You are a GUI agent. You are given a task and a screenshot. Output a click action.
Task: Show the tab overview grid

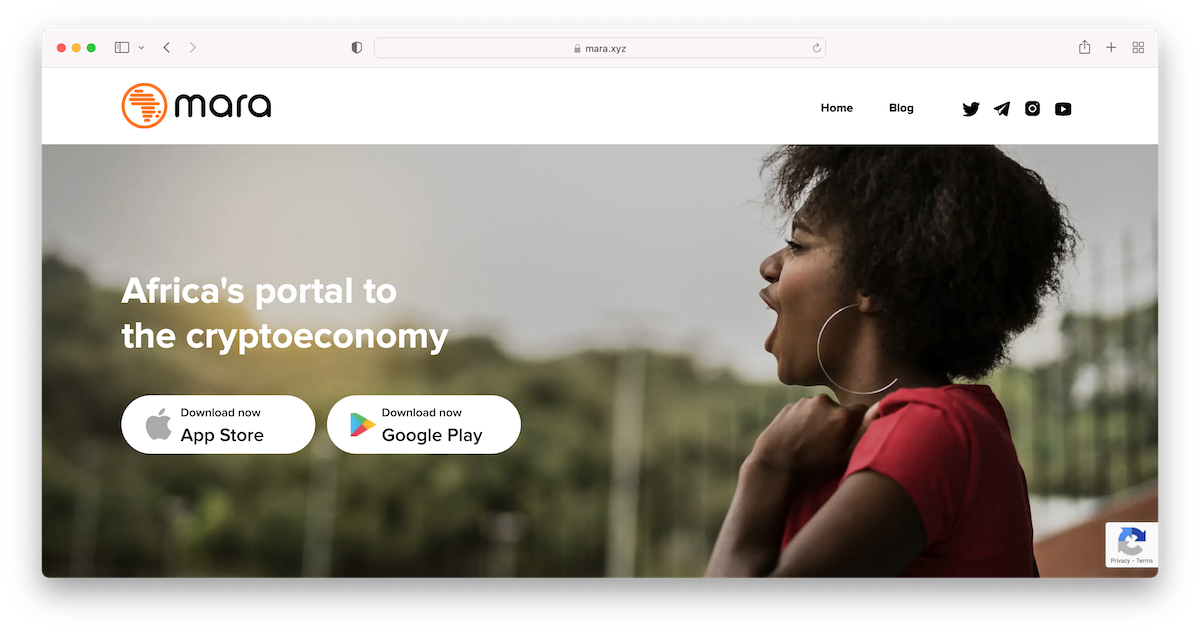tap(1138, 47)
